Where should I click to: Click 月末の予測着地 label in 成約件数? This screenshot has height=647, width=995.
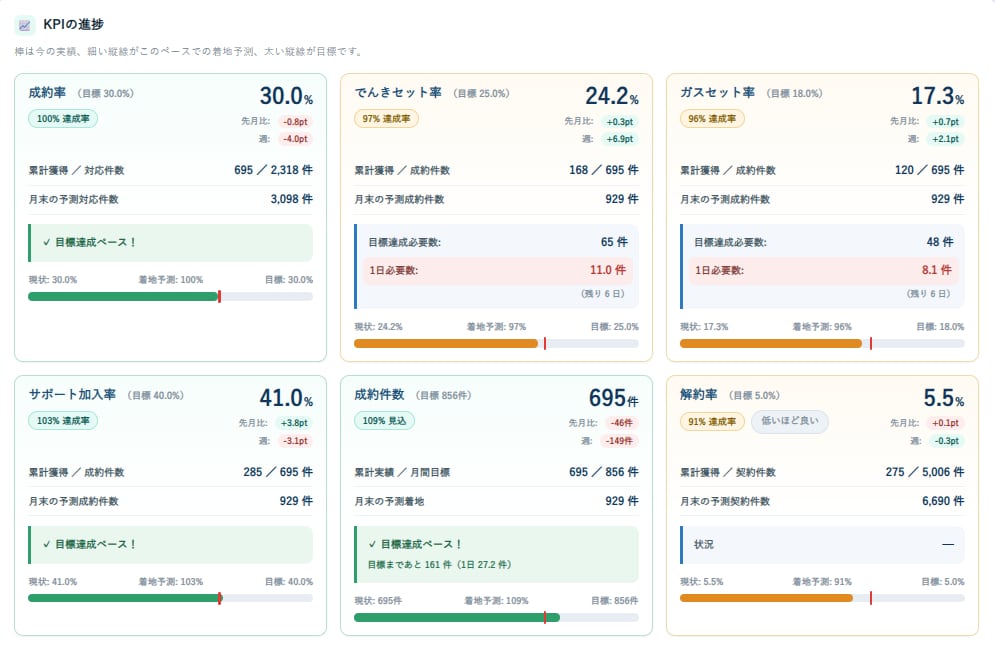[389, 502]
